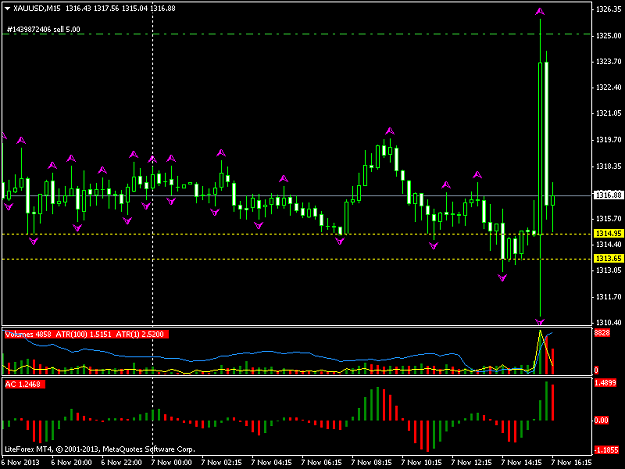625x469 pixels.
Task: Click the current price label 1316.88
Action: click(608, 195)
